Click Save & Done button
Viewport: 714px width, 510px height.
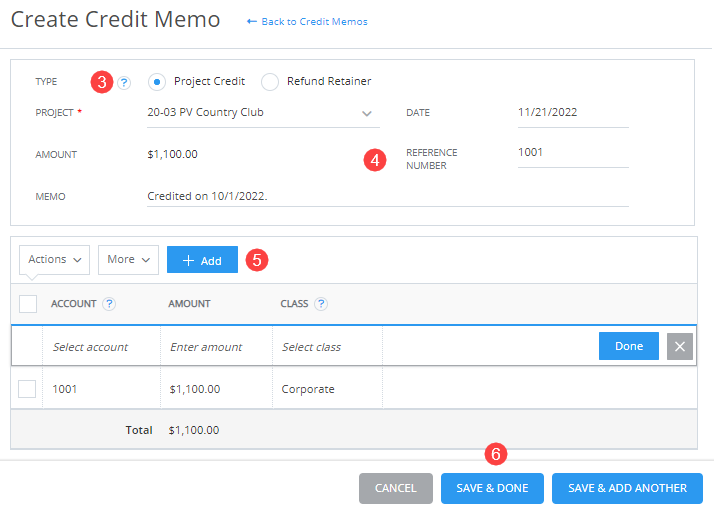coord(492,488)
